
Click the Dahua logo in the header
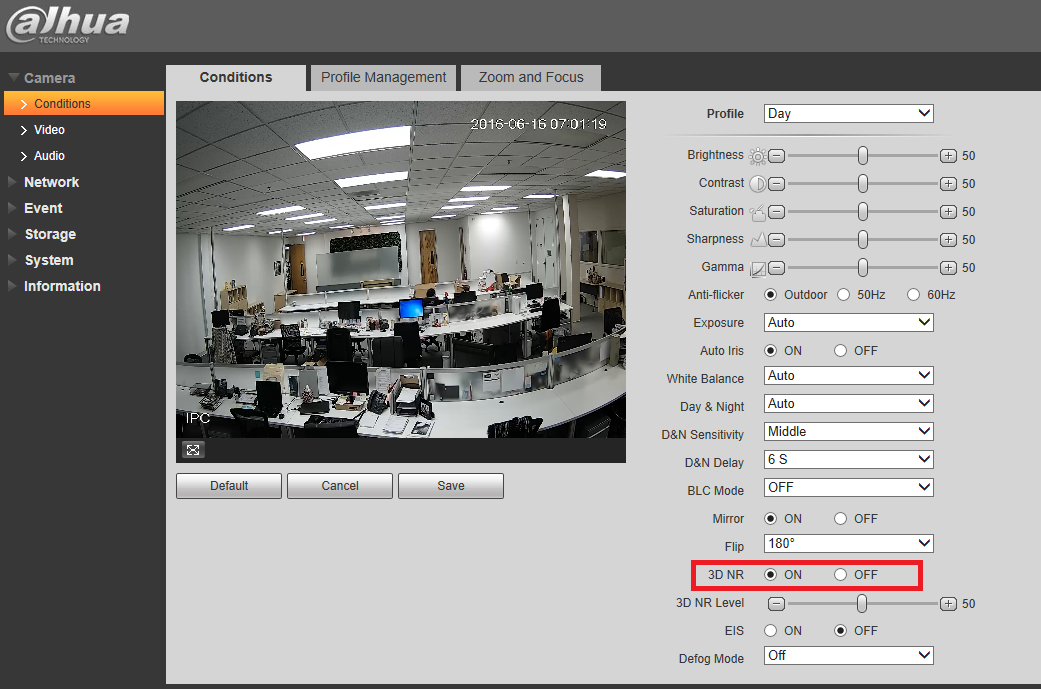[67, 25]
